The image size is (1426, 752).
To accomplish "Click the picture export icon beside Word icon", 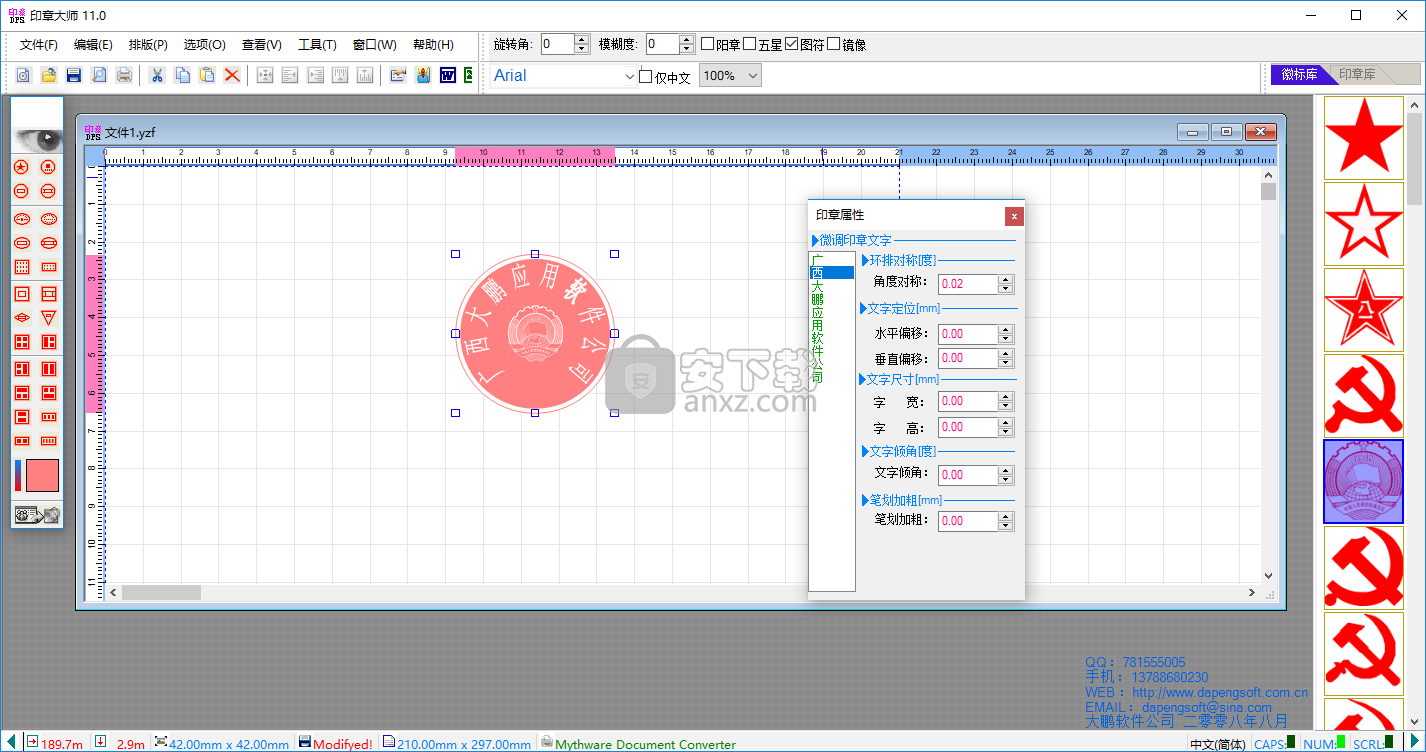I will [423, 75].
